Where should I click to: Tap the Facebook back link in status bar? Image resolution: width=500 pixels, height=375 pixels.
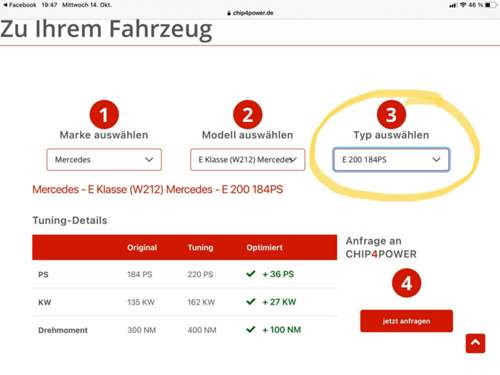click(20, 5)
